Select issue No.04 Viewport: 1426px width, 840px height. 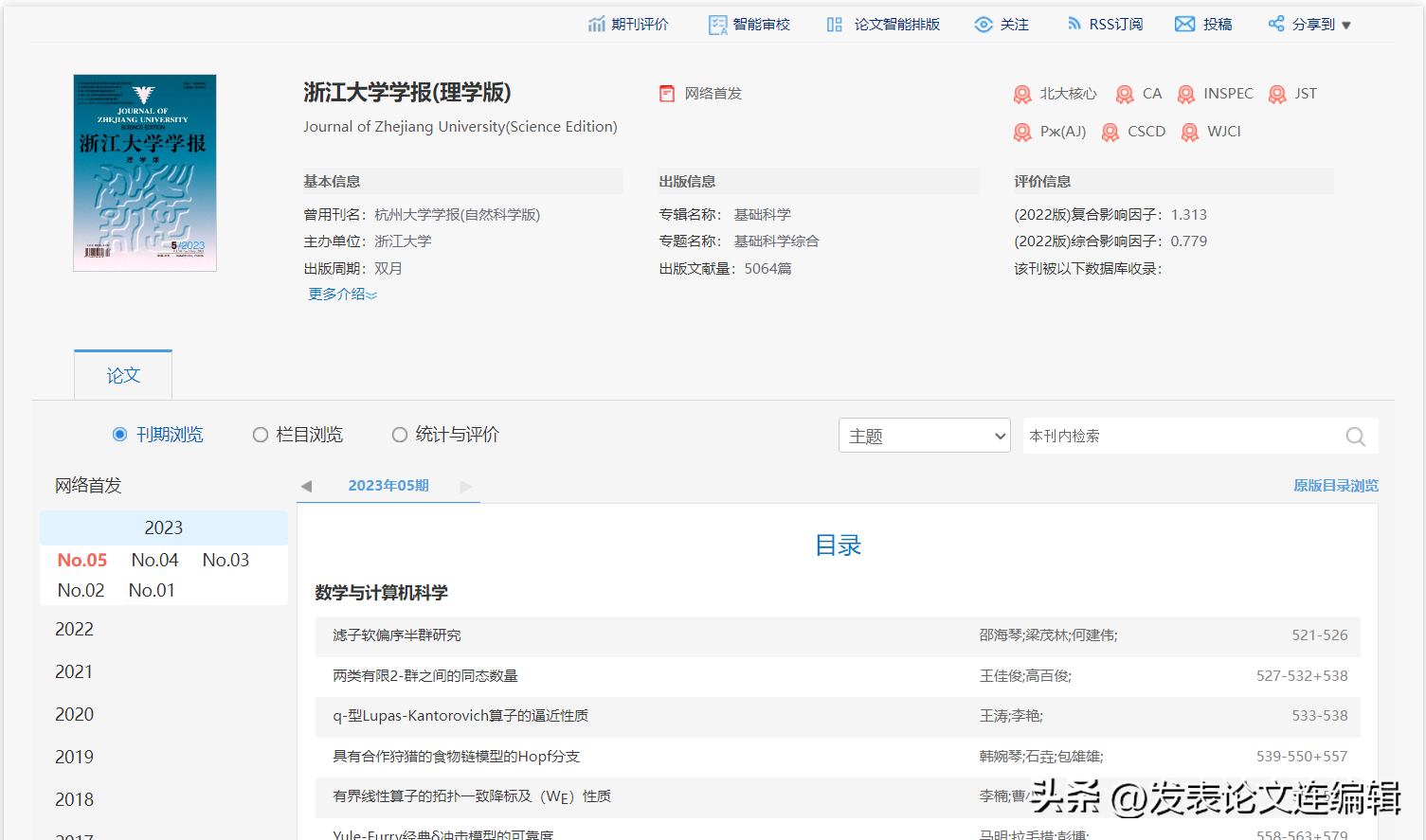pos(154,561)
